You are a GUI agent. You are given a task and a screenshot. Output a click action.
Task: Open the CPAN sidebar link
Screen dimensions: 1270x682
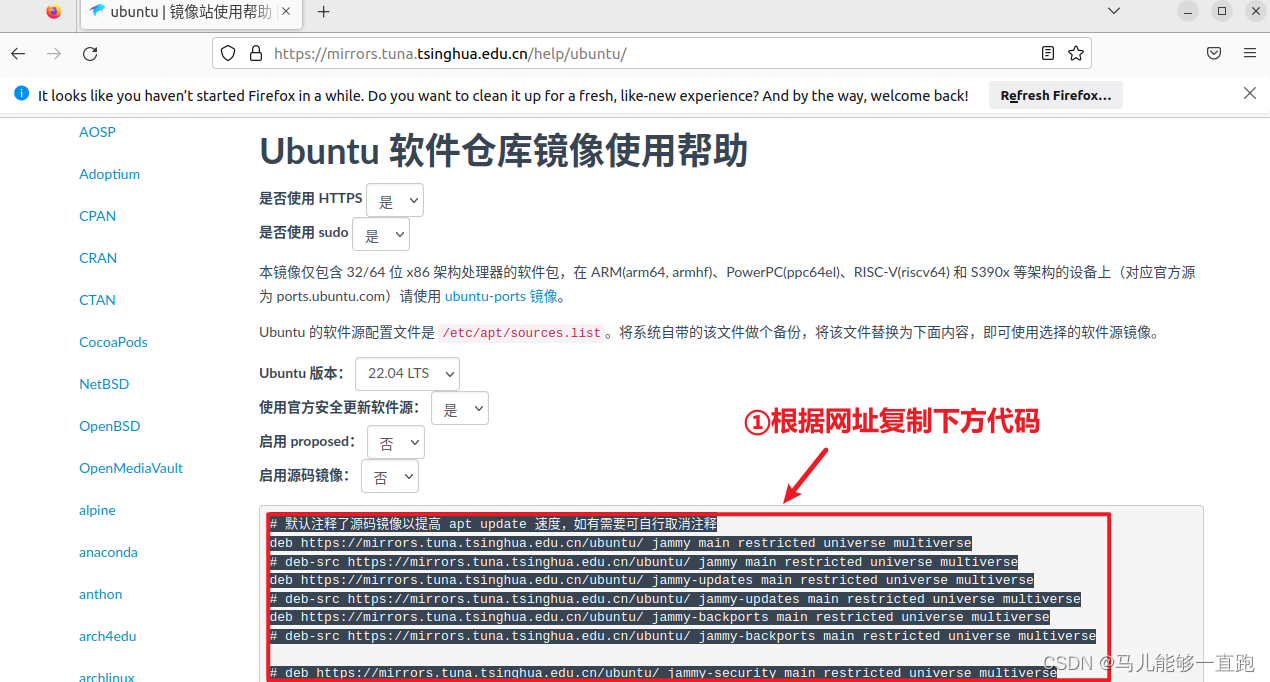(98, 216)
